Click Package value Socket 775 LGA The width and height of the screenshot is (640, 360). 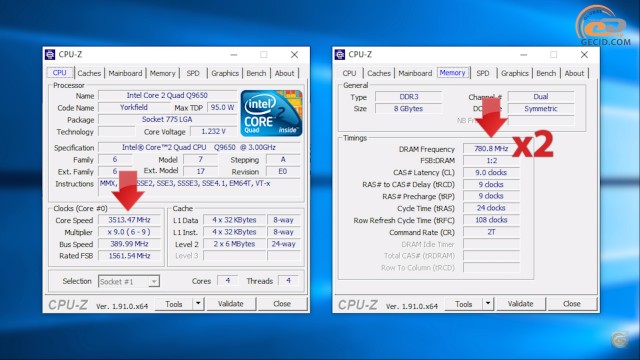[167, 119]
